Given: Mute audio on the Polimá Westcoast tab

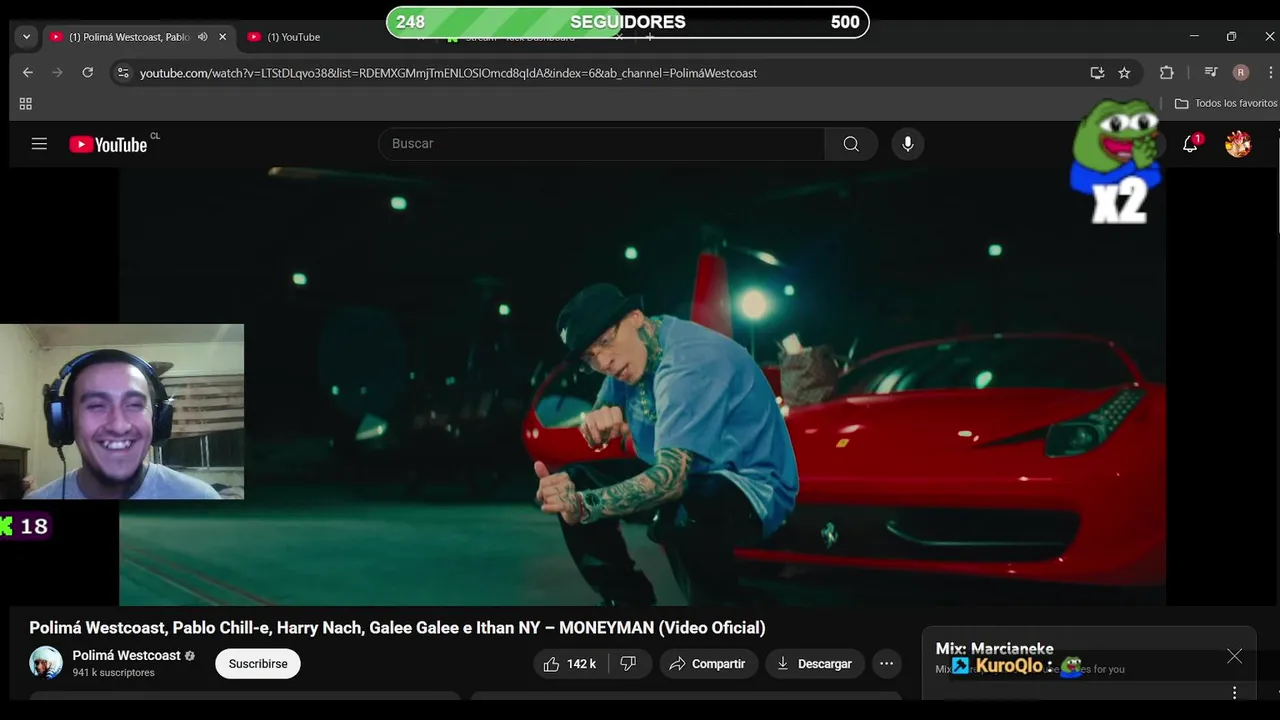Looking at the screenshot, I should 203,37.
